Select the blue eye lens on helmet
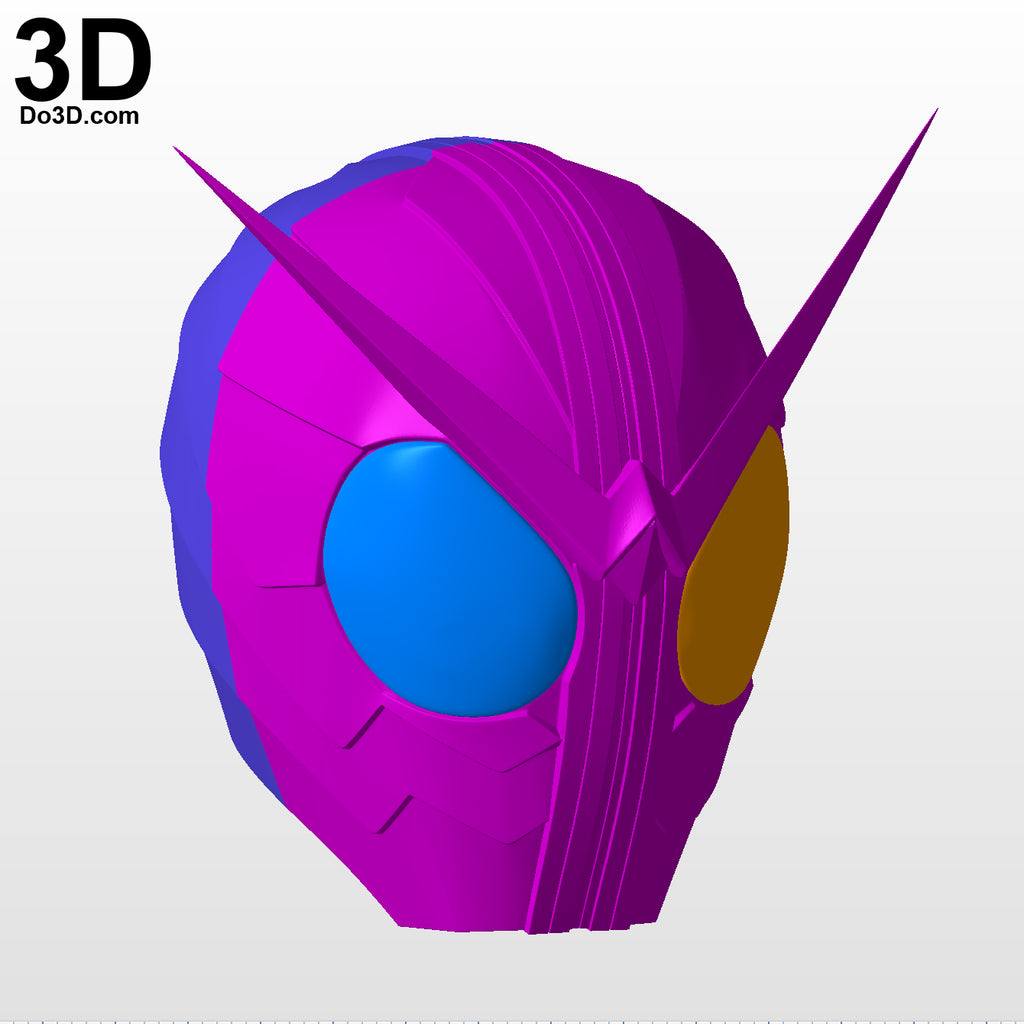 click(449, 579)
